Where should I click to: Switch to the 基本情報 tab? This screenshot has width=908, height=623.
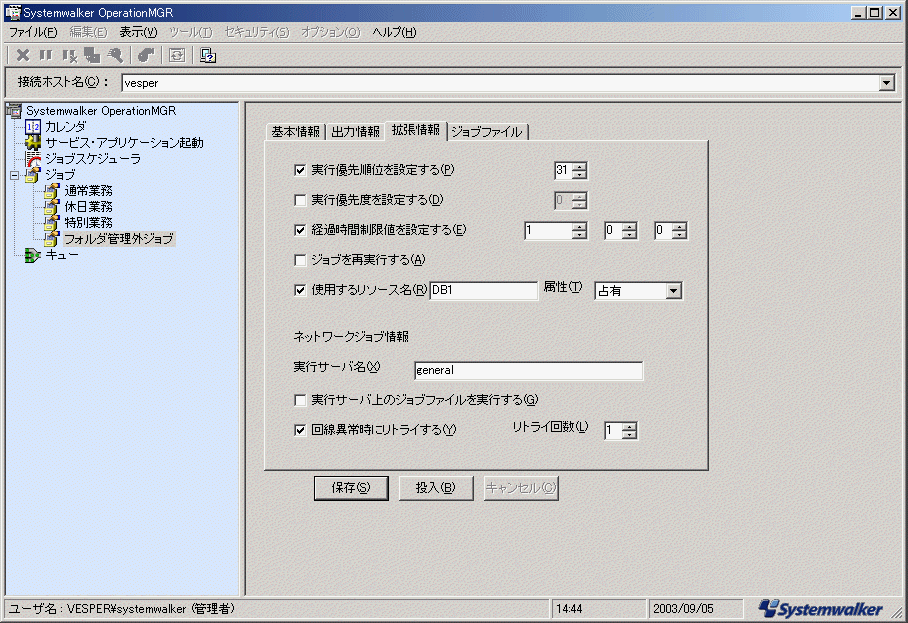(295, 132)
